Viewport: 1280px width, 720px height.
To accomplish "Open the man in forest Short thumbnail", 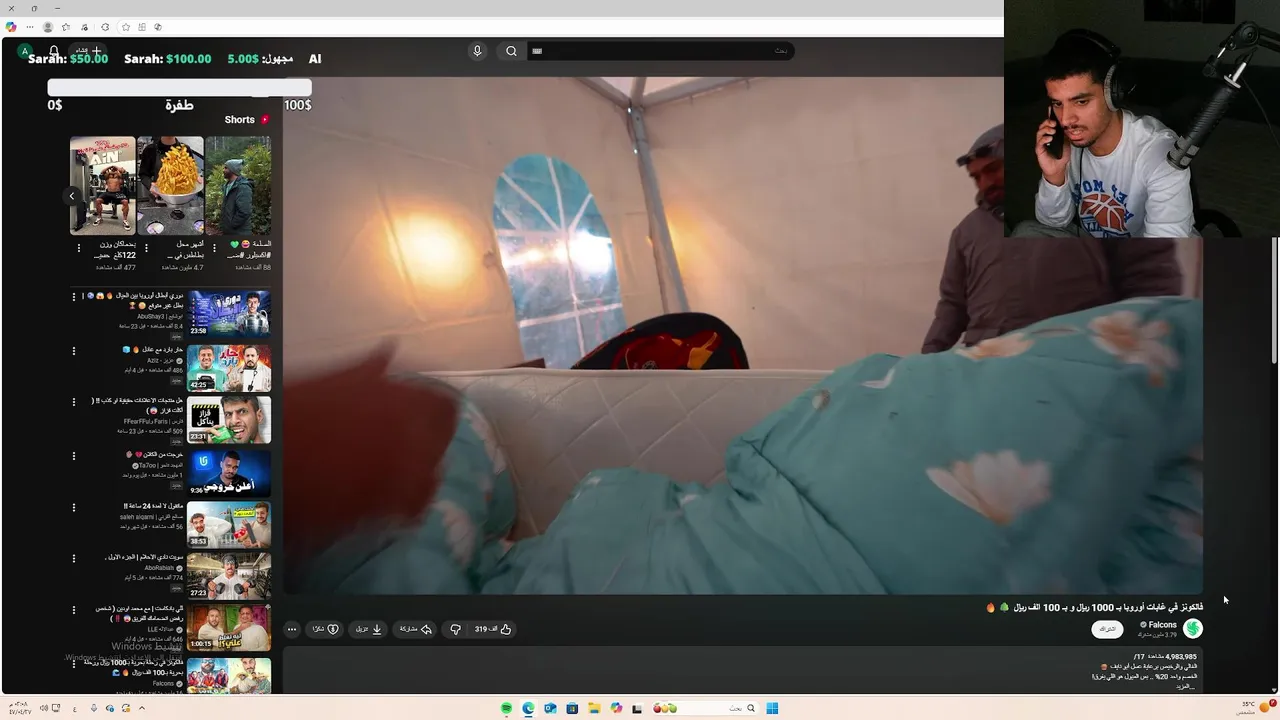I will [x=238, y=186].
